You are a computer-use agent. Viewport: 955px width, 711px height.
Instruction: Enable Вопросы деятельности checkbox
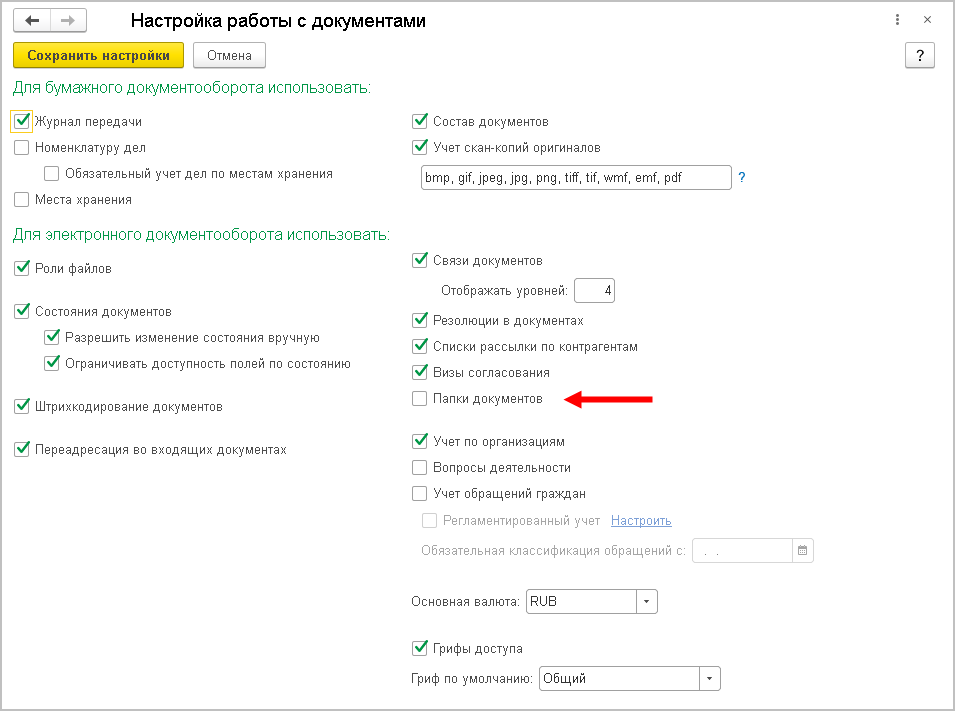pos(420,467)
